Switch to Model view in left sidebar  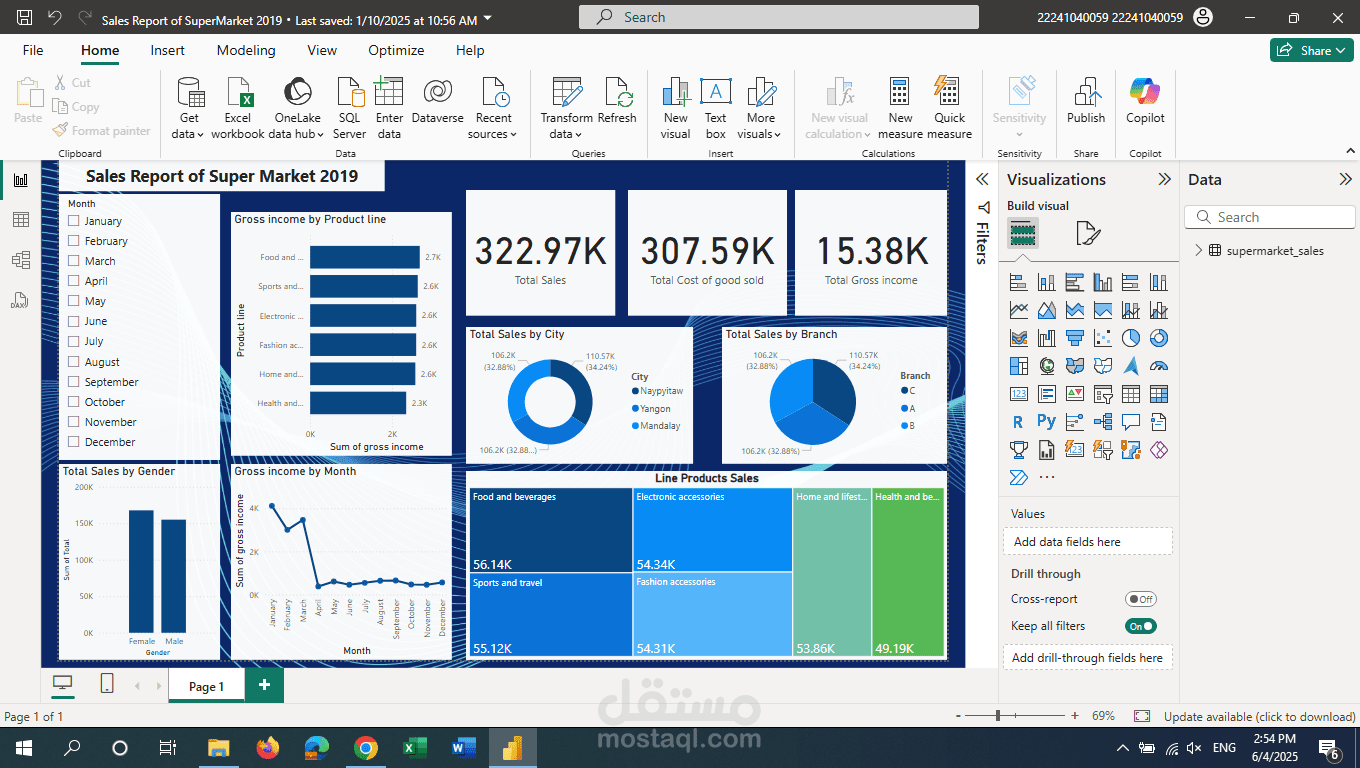[x=20, y=260]
